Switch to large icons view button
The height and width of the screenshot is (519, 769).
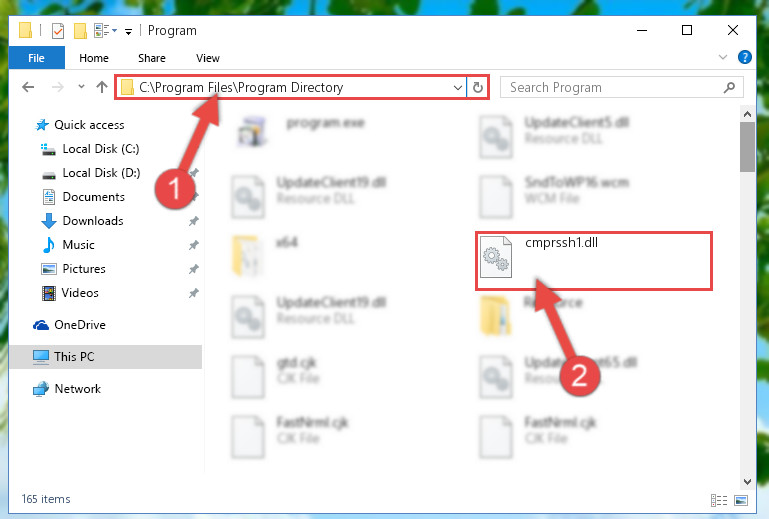pyautogui.click(x=741, y=500)
